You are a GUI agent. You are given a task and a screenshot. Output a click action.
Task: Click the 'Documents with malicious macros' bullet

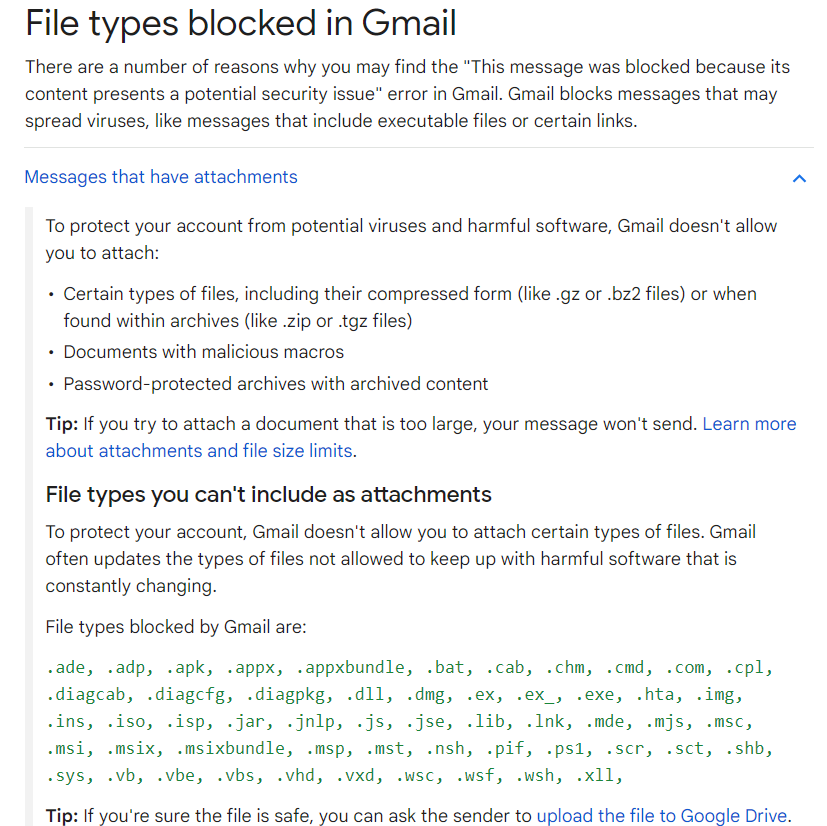(203, 352)
